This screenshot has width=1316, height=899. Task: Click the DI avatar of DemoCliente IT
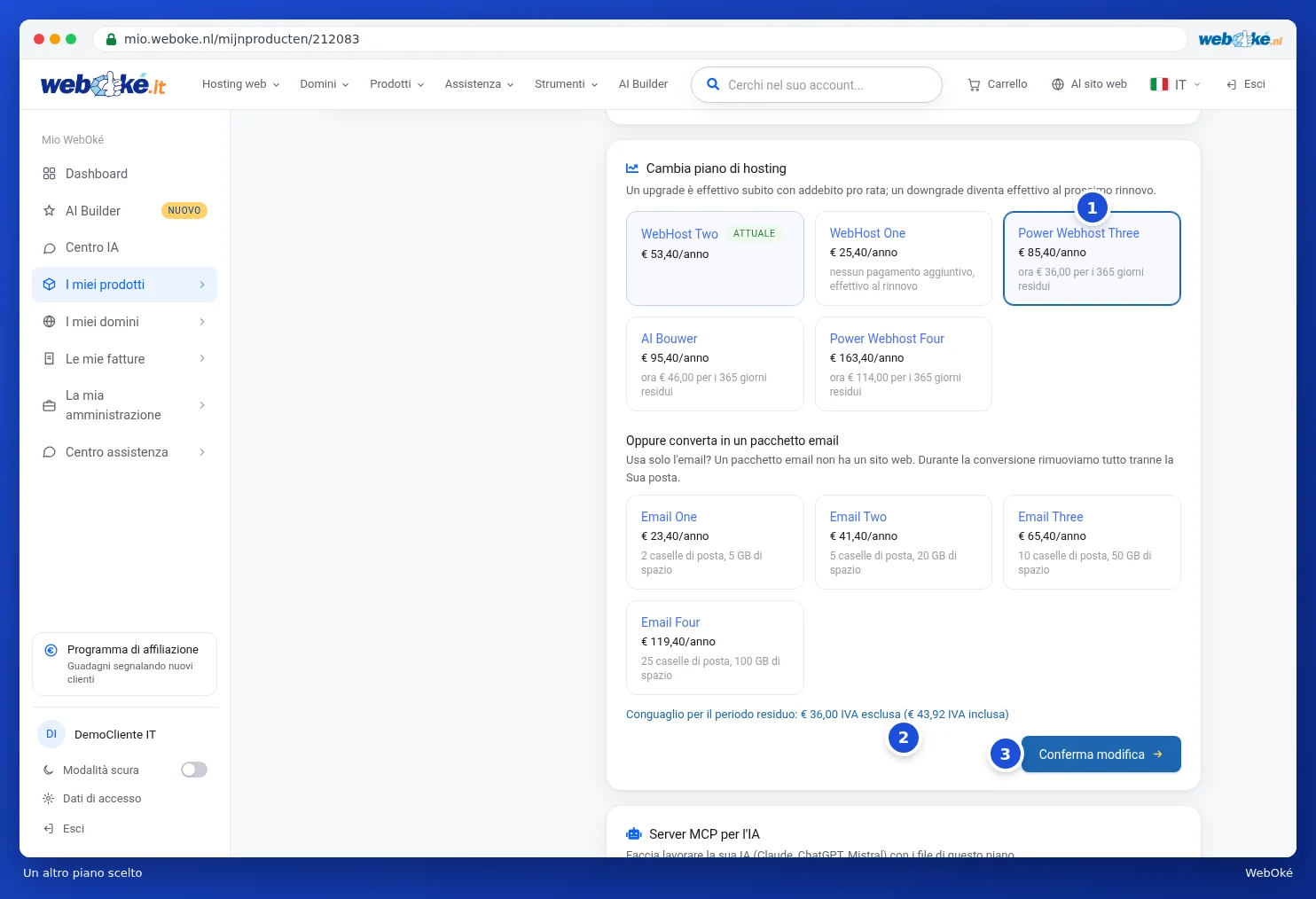point(51,734)
